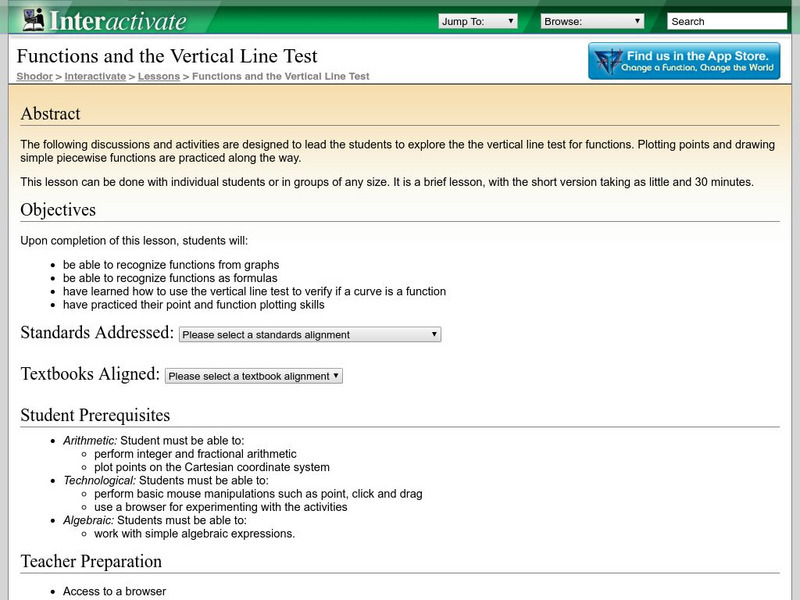Viewport: 800px width, 600px height.
Task: Open the Browse dropdown
Action: pyautogui.click(x=592, y=21)
